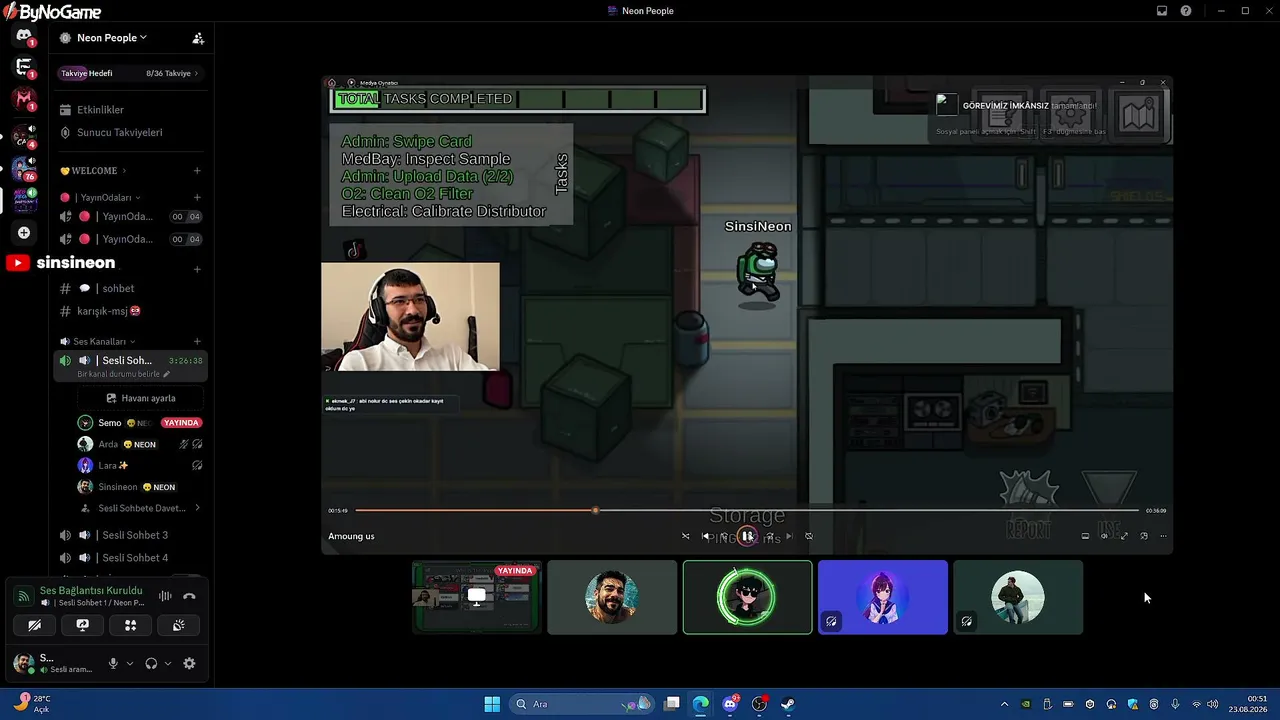Image resolution: width=1280 pixels, height=720 pixels.
Task: Join Sesli Sohbet 4 voice channel
Action: (x=130, y=558)
